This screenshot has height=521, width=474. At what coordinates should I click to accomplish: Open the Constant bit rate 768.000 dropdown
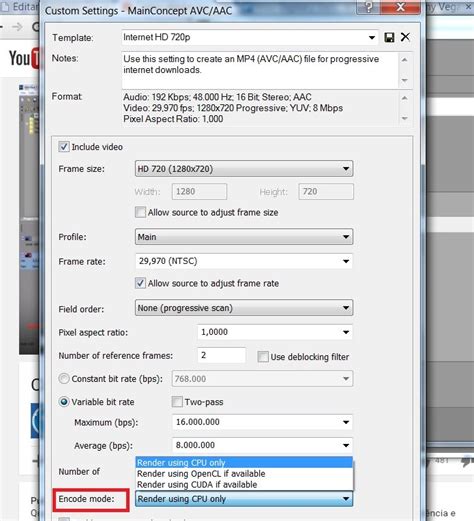tap(262, 379)
